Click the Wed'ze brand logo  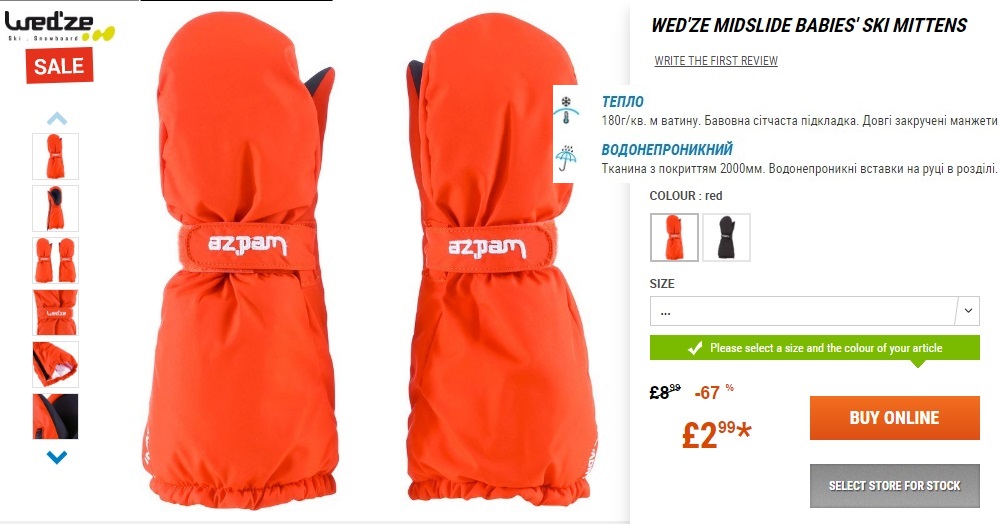(59, 27)
